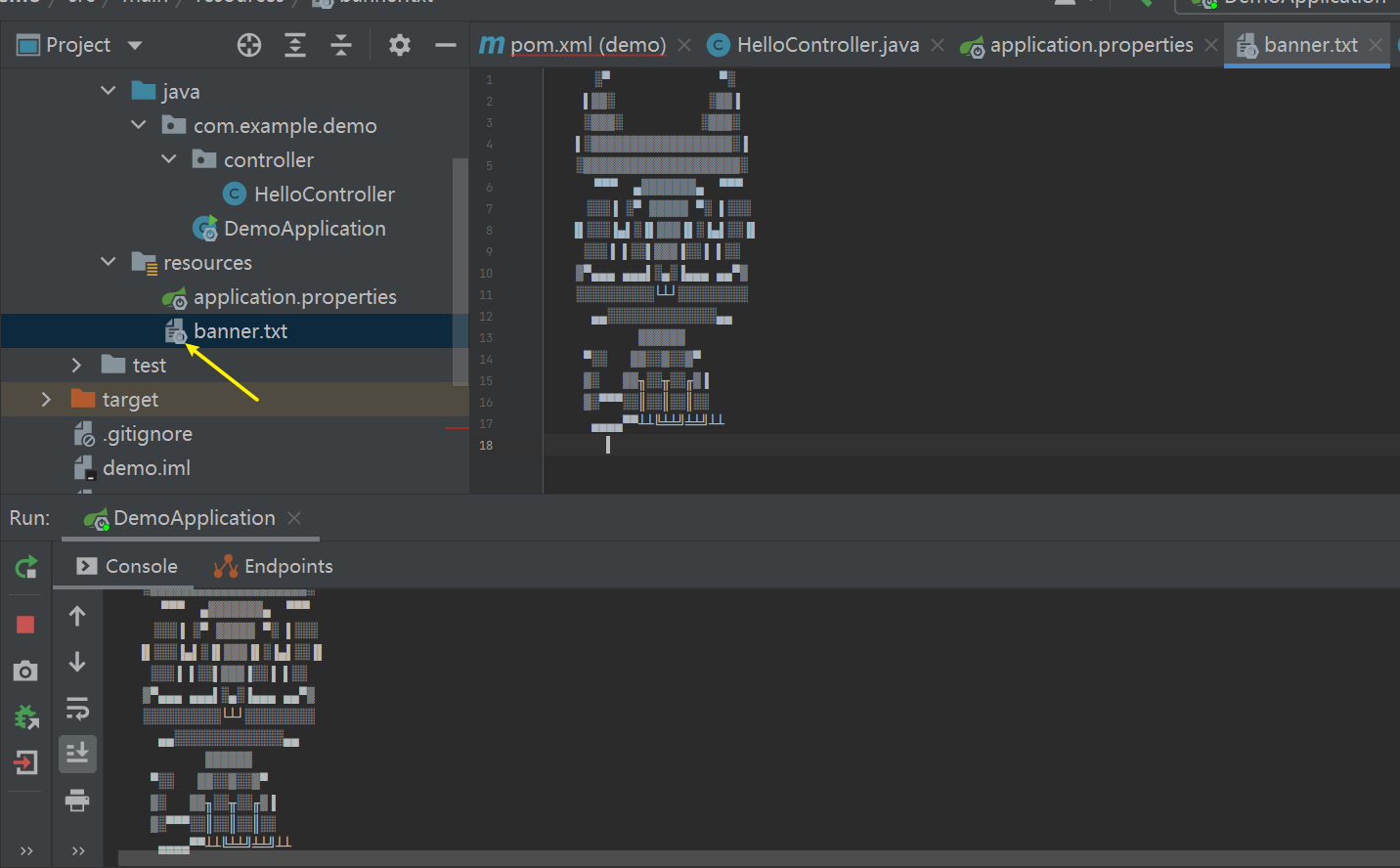Open the Console tab in Run panel

(x=126, y=567)
